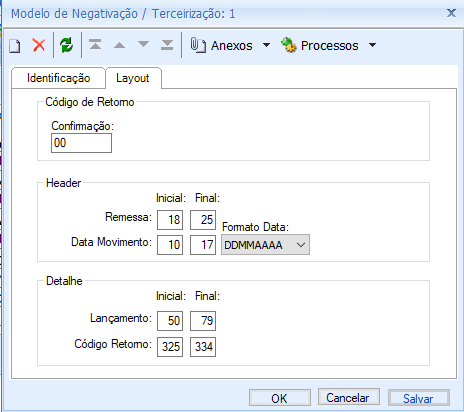Screen dimensions: 464x412
Task: Click the Cancelar button
Action: pos(348,397)
